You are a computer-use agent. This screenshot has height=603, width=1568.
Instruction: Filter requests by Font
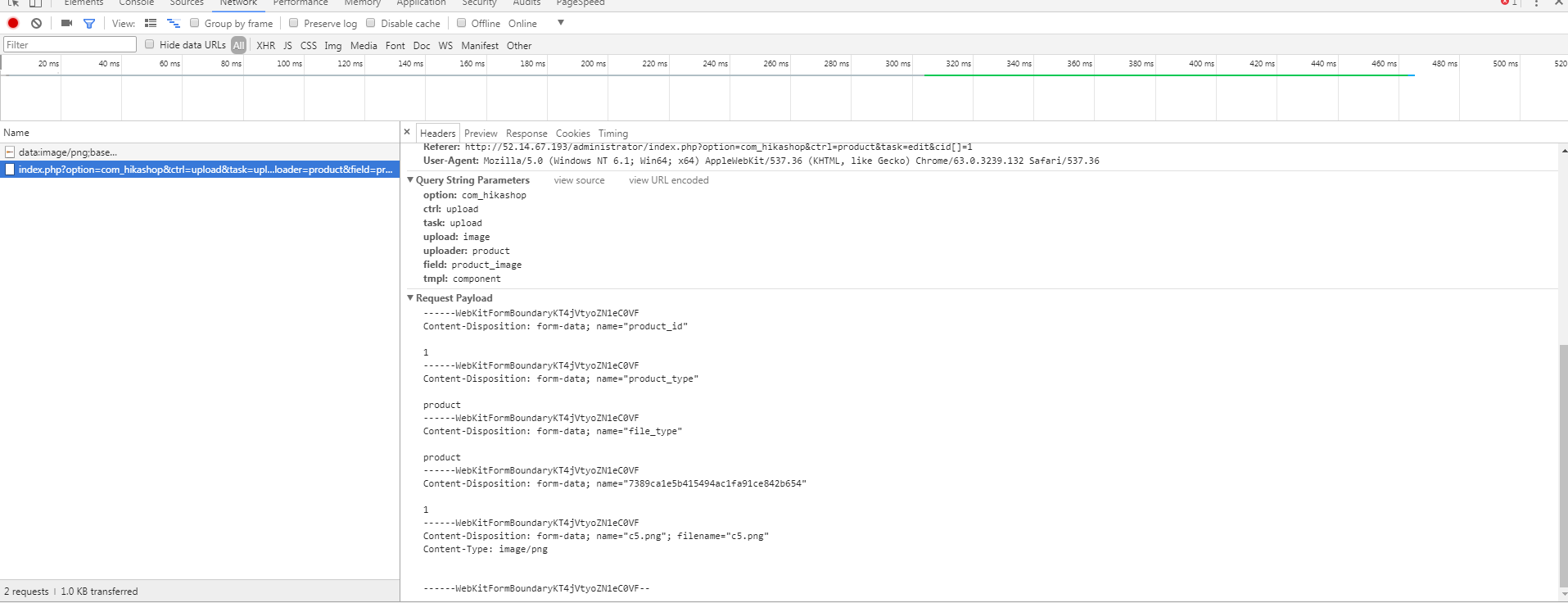coord(395,46)
